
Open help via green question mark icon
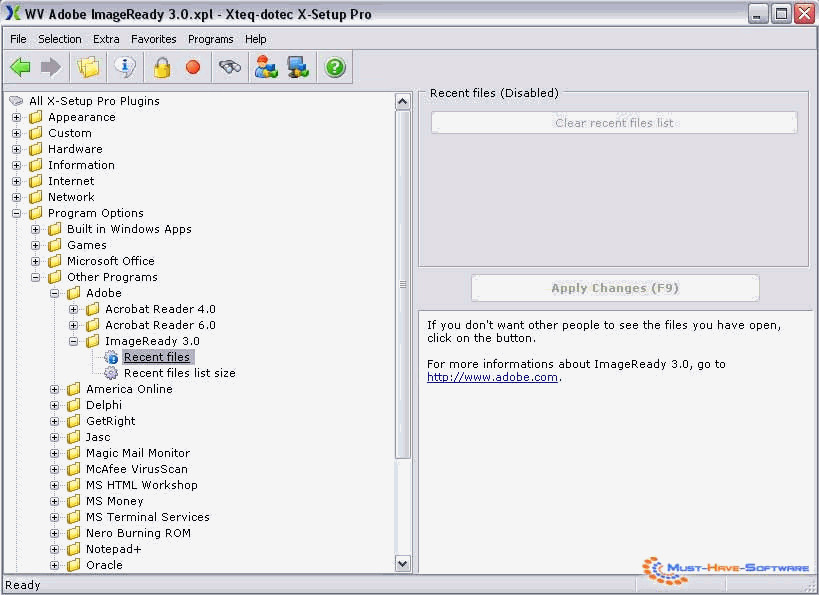pos(335,67)
